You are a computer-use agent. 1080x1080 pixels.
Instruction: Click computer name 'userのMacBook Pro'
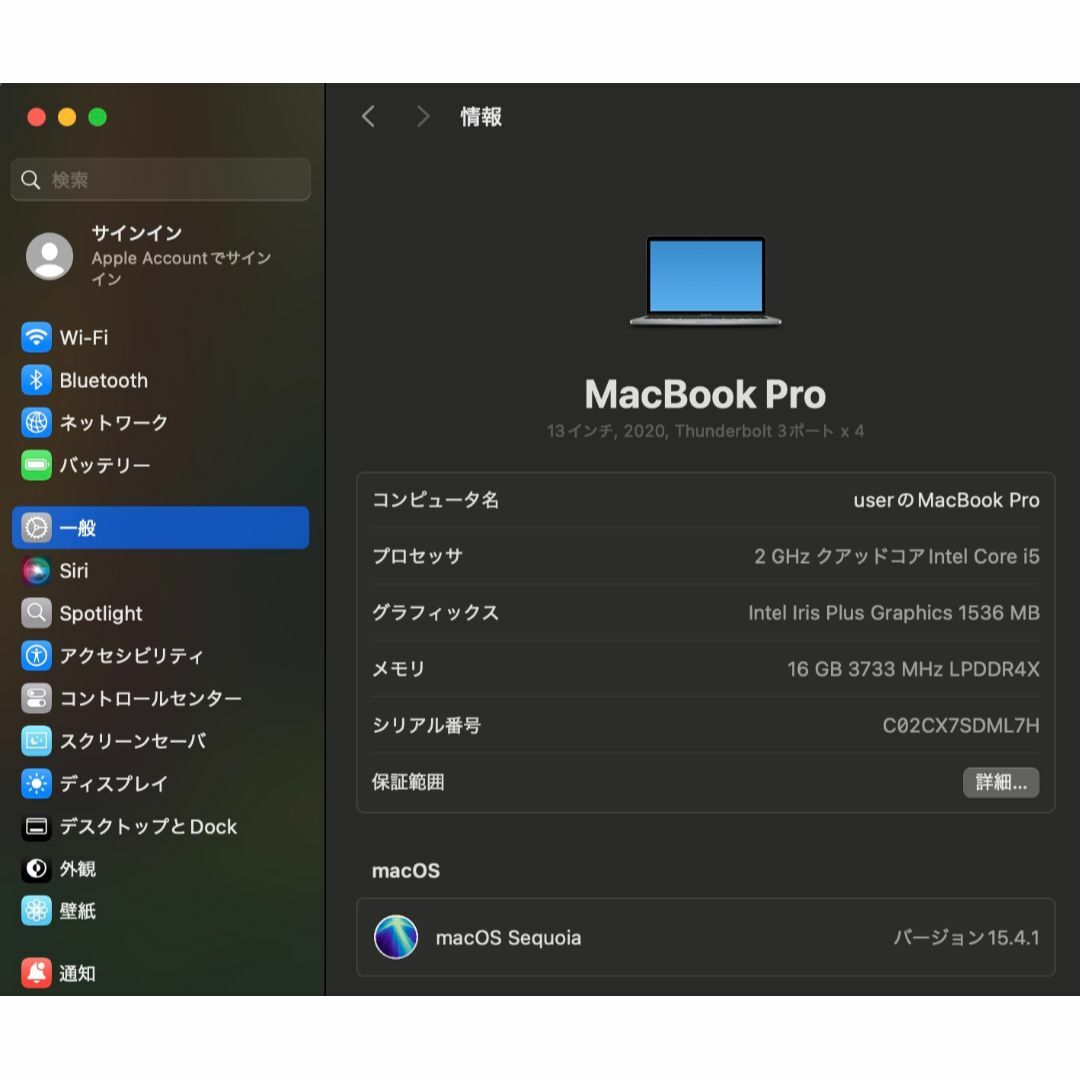[946, 500]
